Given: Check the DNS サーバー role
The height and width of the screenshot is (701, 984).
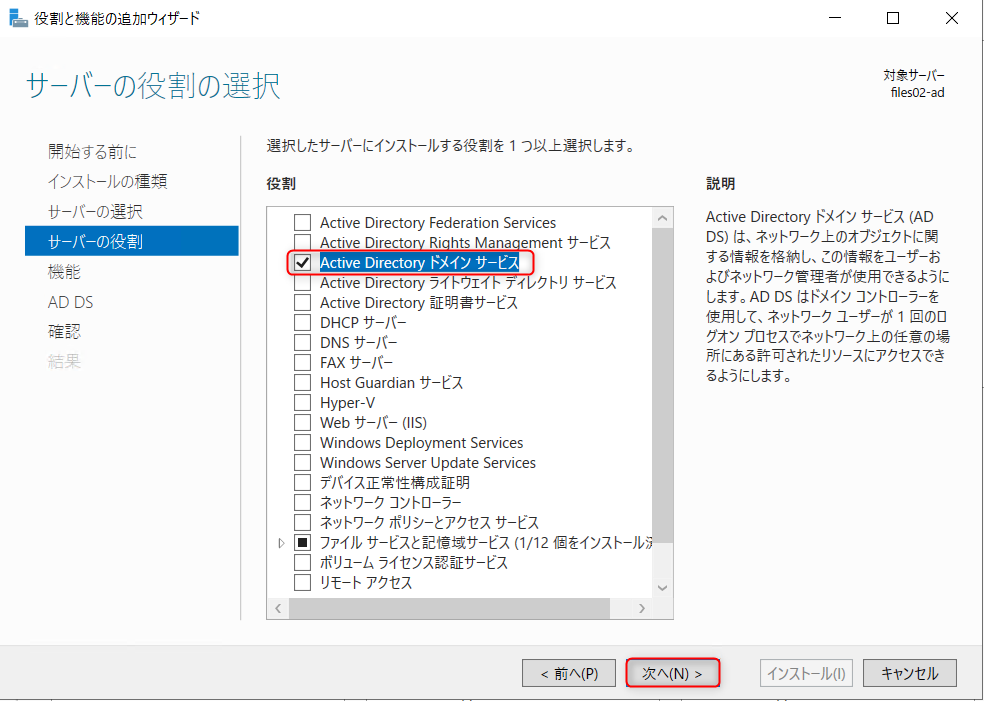Looking at the screenshot, I should (x=302, y=343).
